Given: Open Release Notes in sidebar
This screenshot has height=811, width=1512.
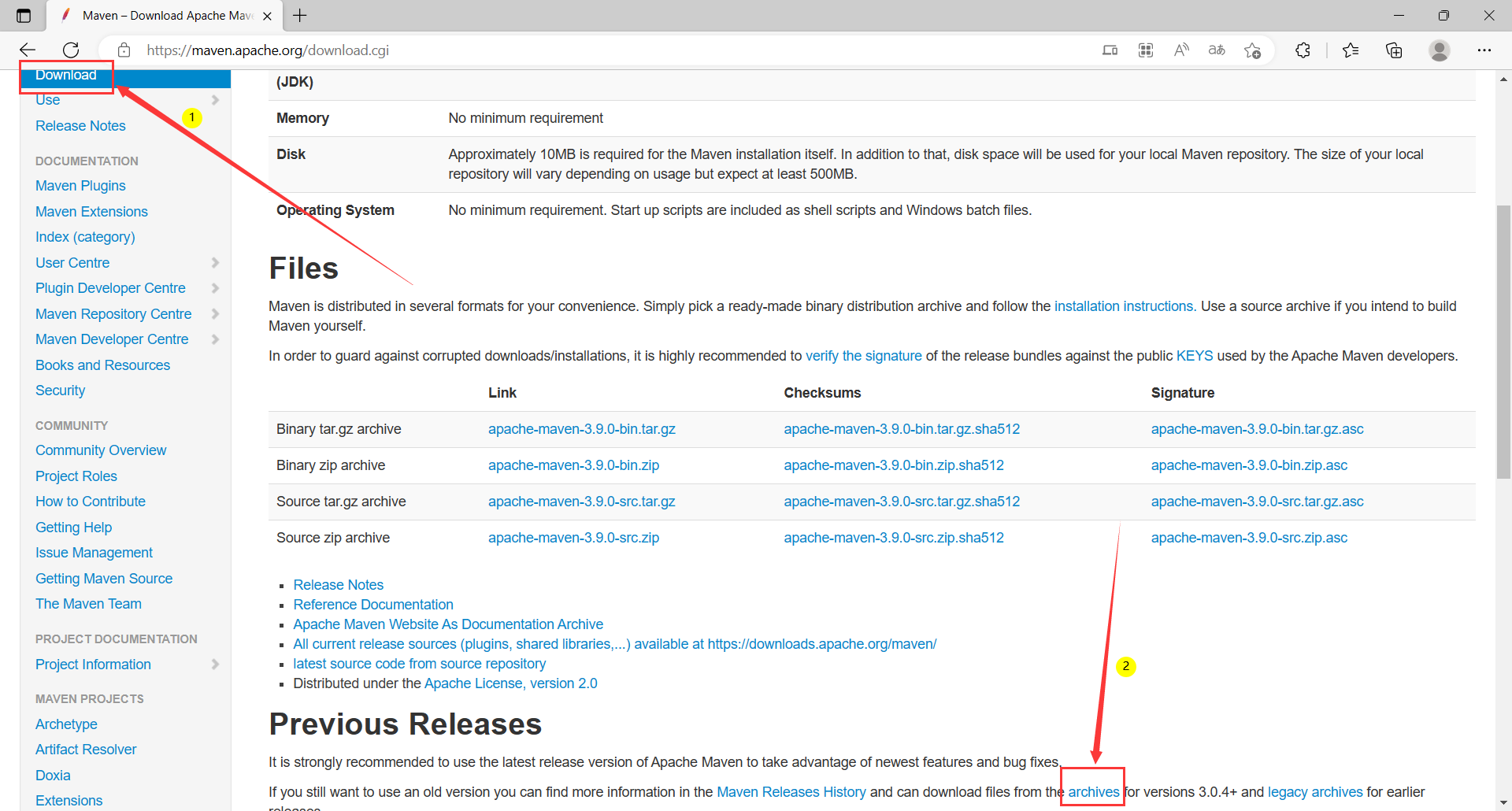Looking at the screenshot, I should pyautogui.click(x=80, y=126).
